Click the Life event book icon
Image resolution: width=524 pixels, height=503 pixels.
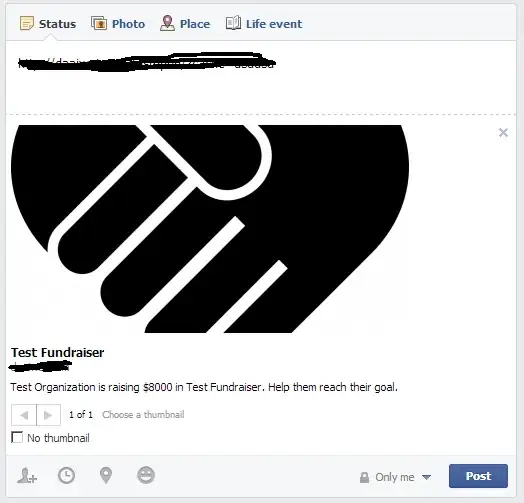233,23
